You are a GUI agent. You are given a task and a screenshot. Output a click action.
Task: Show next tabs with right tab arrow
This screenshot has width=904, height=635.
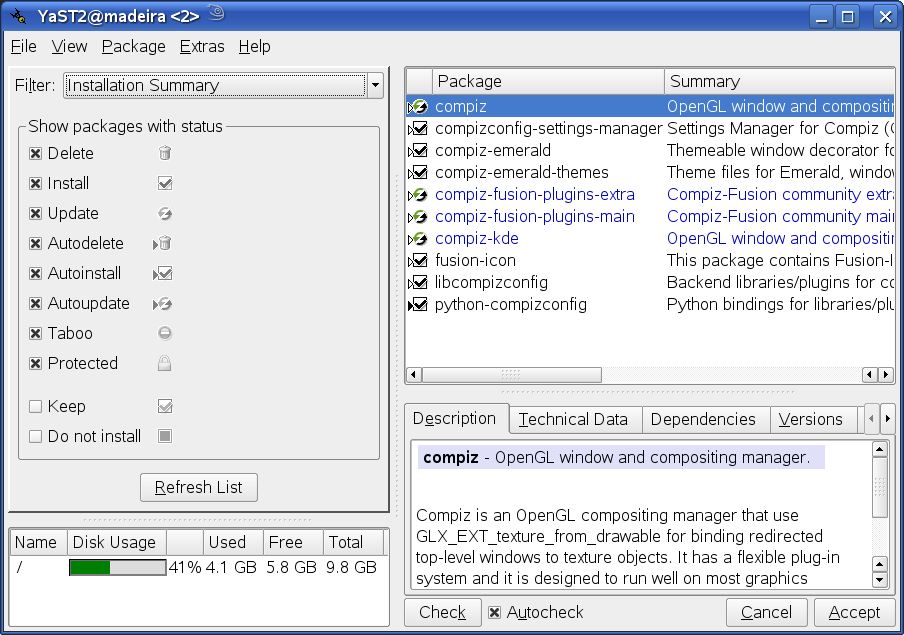(887, 419)
